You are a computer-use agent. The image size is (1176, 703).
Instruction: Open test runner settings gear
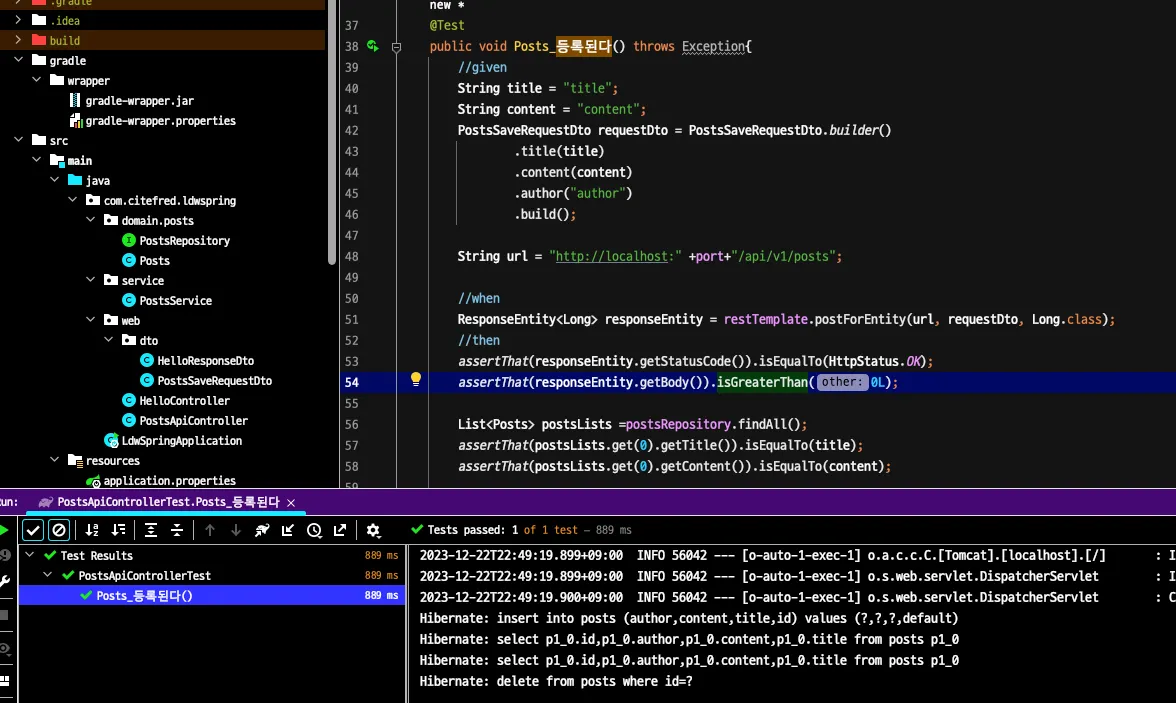[373, 530]
